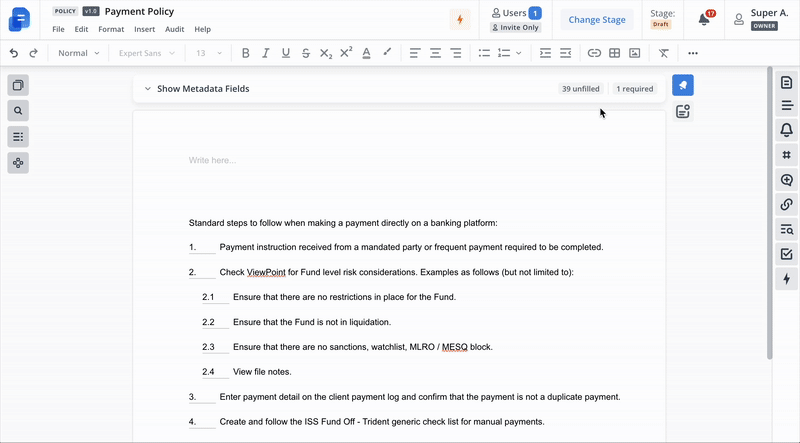Click the Write here... text field

pos(212,160)
